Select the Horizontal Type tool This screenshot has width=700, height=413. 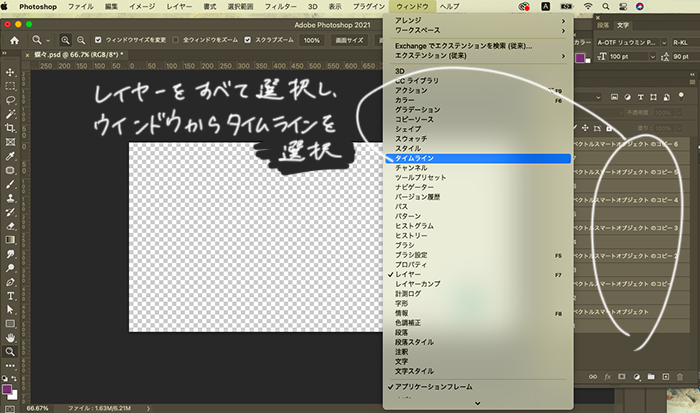(10, 296)
